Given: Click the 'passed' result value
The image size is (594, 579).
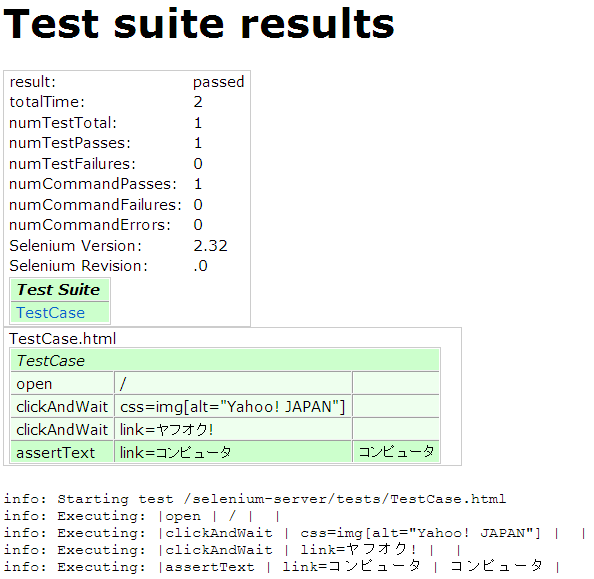Looking at the screenshot, I should [x=219, y=82].
